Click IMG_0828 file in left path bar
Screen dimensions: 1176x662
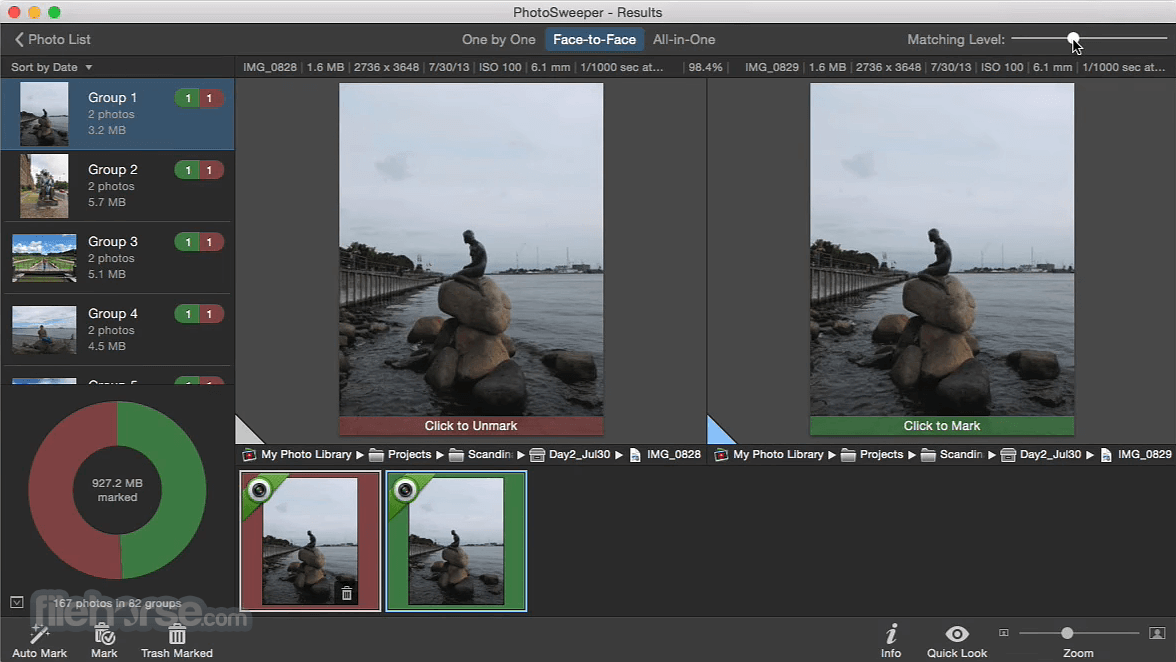665,454
